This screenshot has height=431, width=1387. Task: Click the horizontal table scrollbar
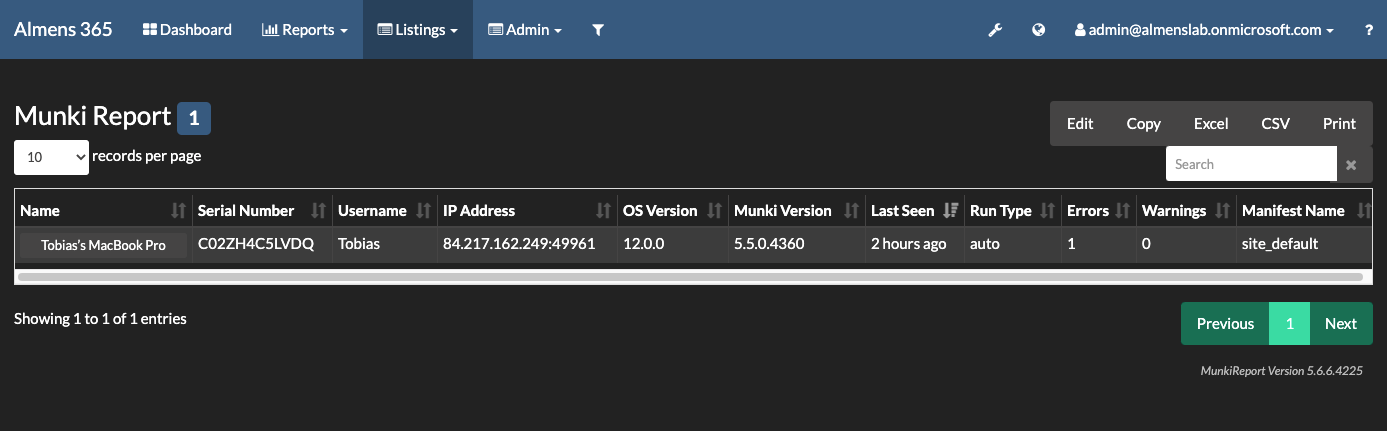pos(690,276)
